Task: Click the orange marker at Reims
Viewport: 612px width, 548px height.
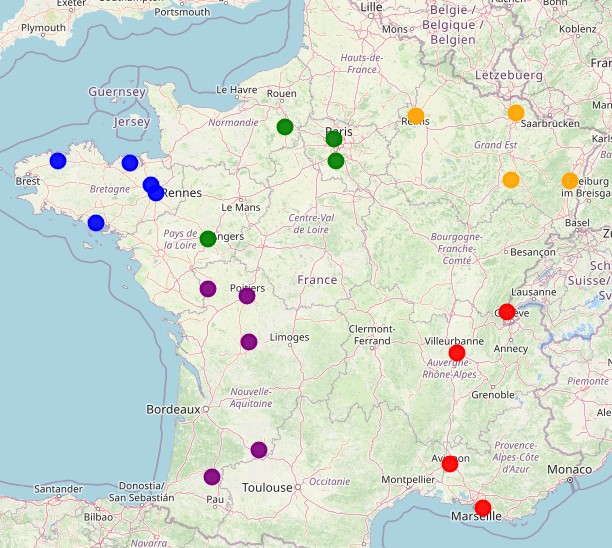Action: coord(416,116)
